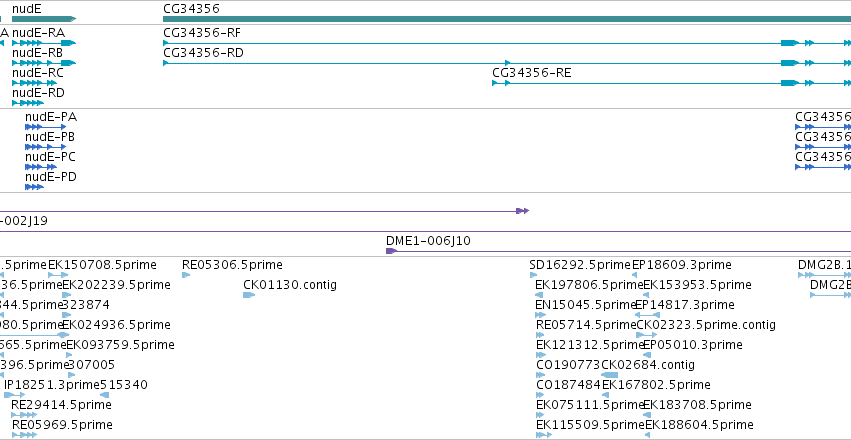Select the CG34356-RF transcript label

coord(202,33)
